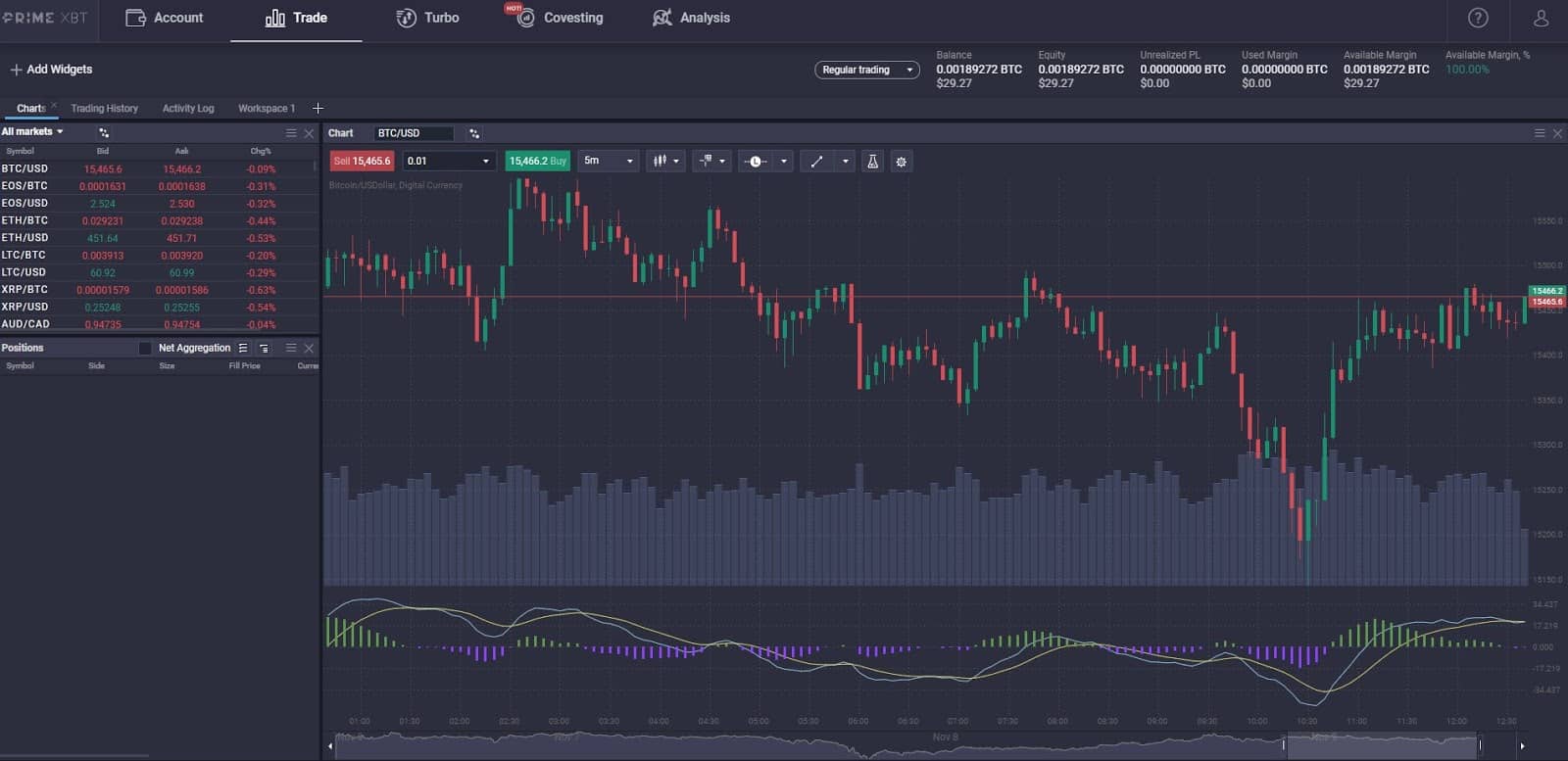The height and width of the screenshot is (761, 1568).
Task: Toggle the Net Aggregation checkbox
Action: [145, 348]
